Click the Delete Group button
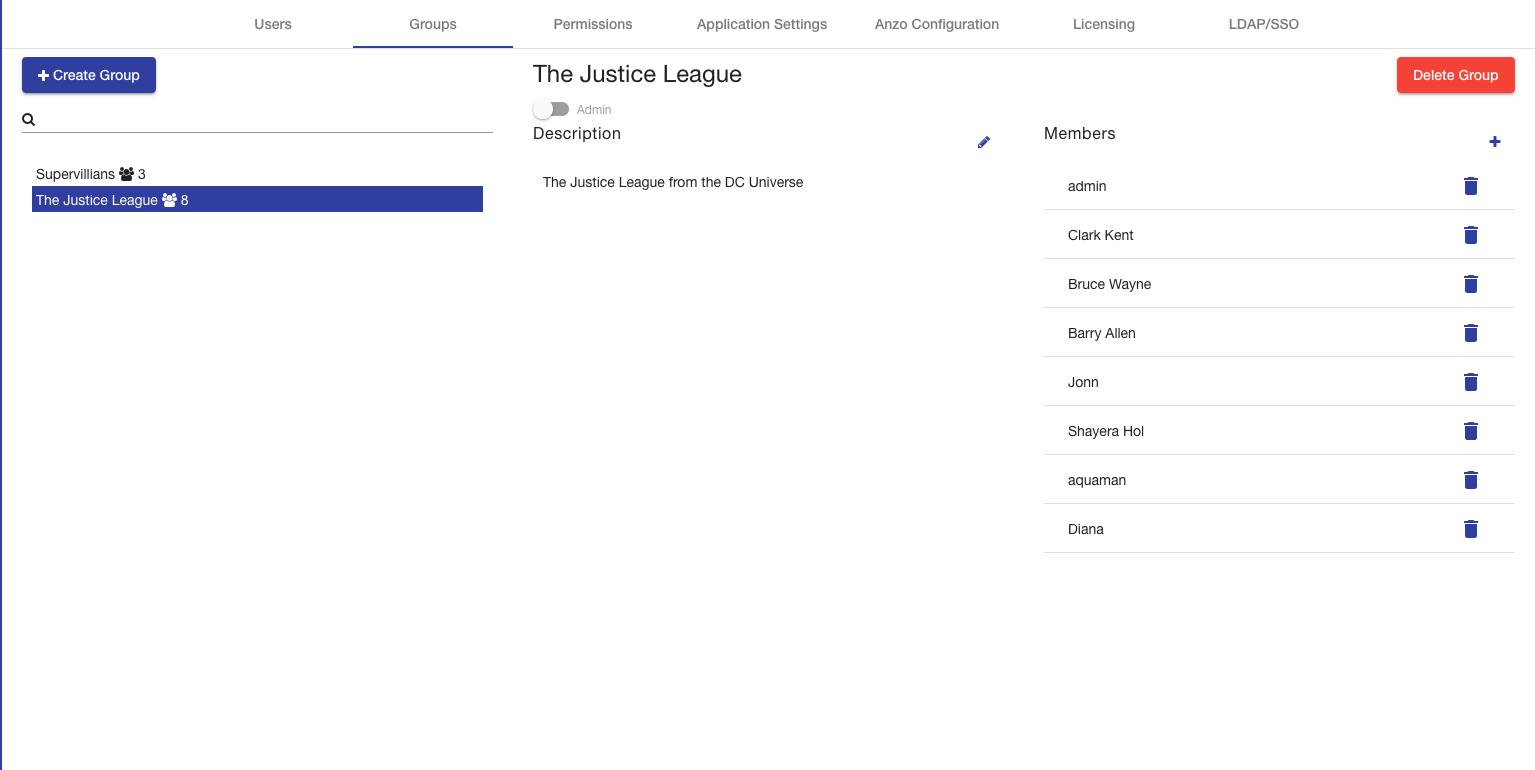 (1456, 75)
